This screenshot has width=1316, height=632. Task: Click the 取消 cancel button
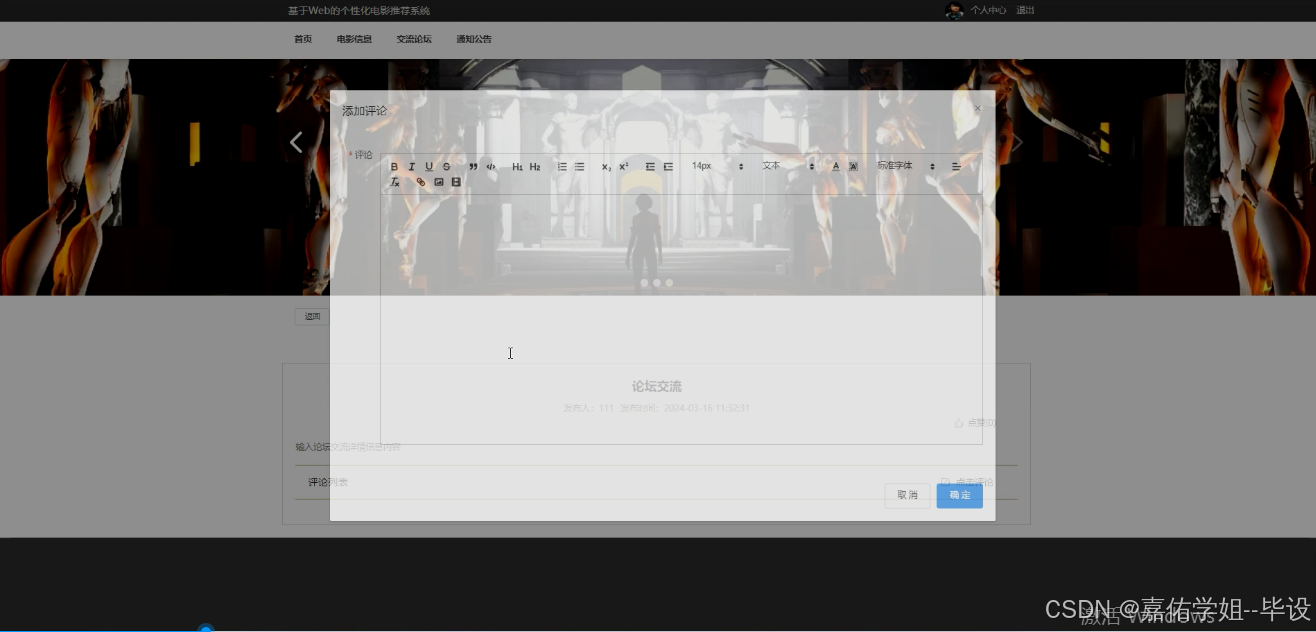(907, 495)
